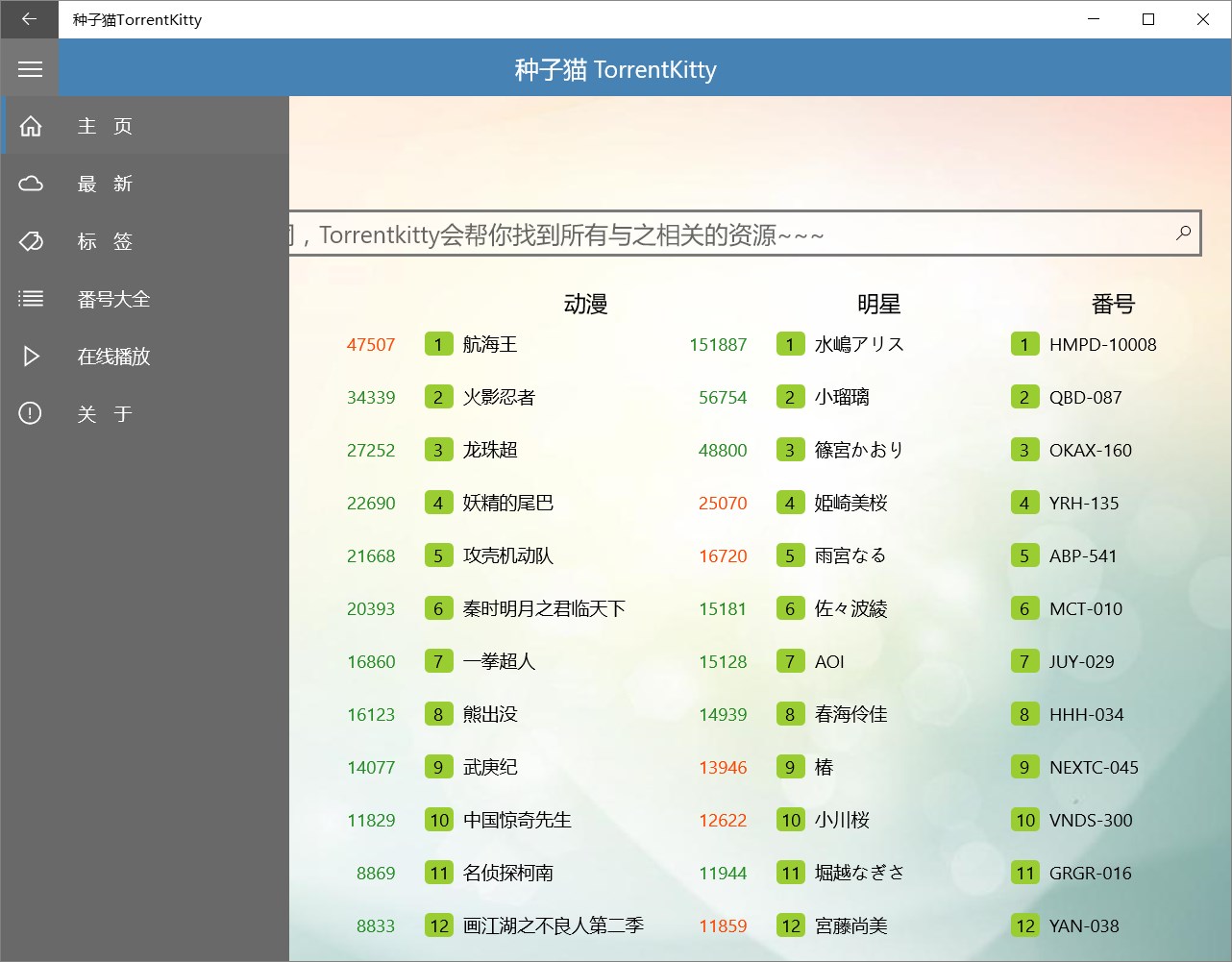Select 火影忍者 in the anime ranking

(499, 398)
